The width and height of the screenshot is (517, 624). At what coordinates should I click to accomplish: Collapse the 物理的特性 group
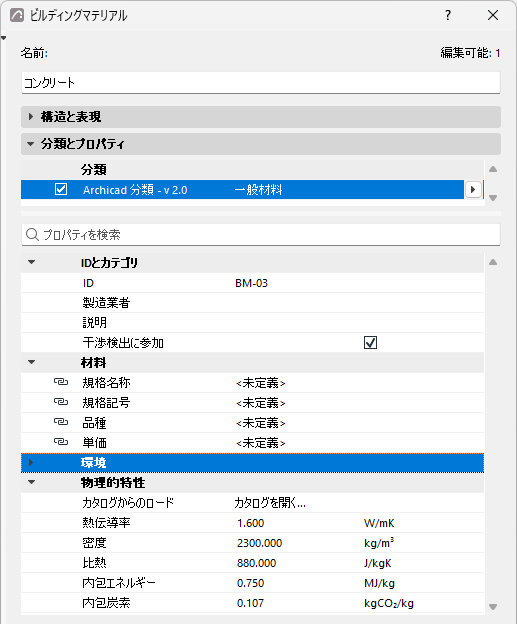coord(31,482)
